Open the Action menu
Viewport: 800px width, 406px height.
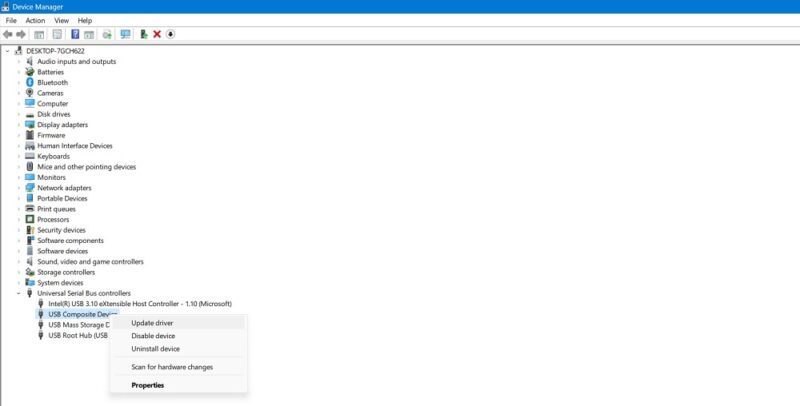coord(35,20)
